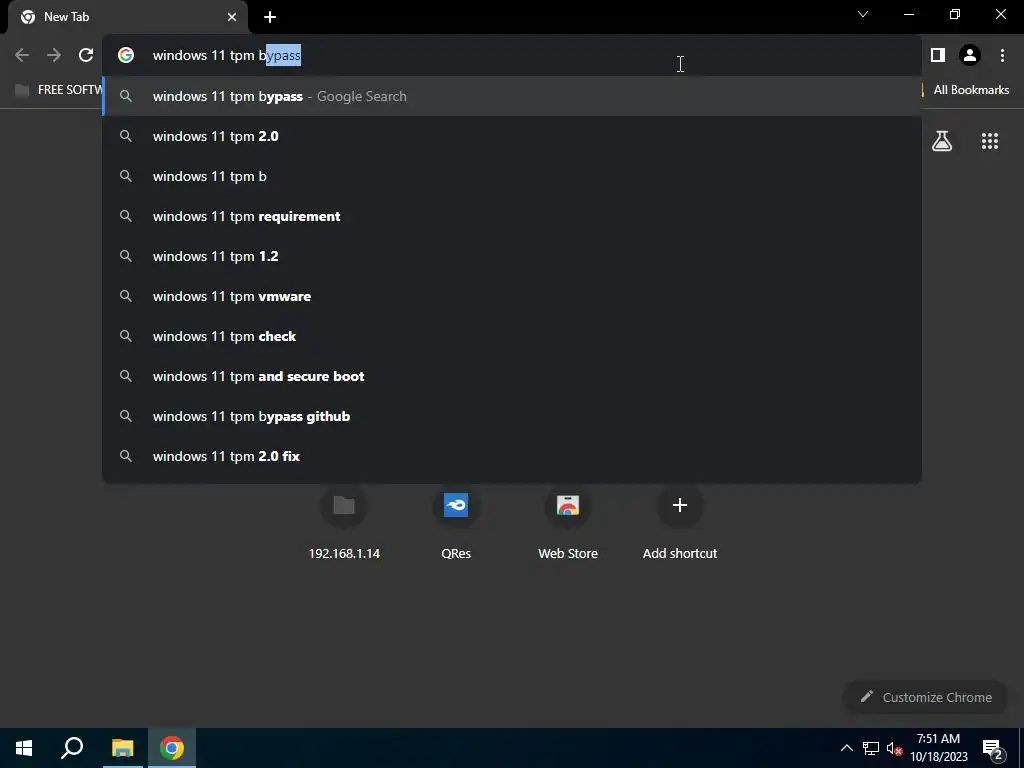Open the Chrome profile avatar
This screenshot has width=1024, height=768.
970,55
